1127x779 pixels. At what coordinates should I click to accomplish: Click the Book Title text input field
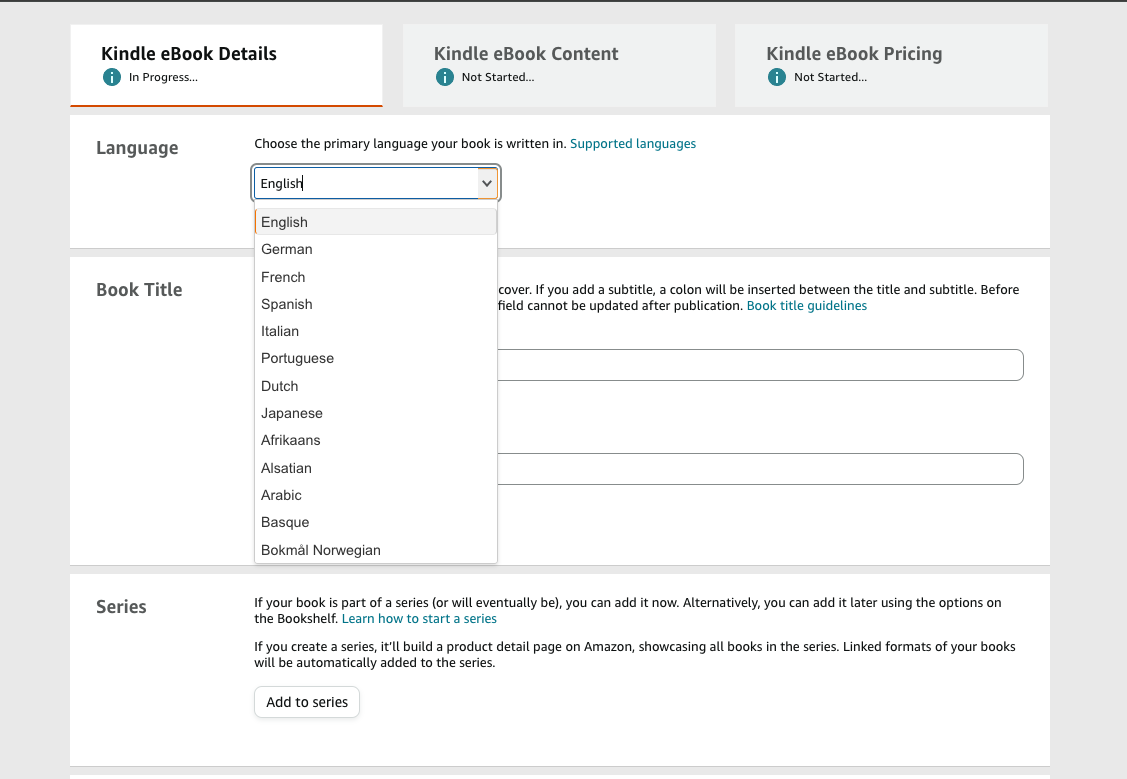coord(760,365)
